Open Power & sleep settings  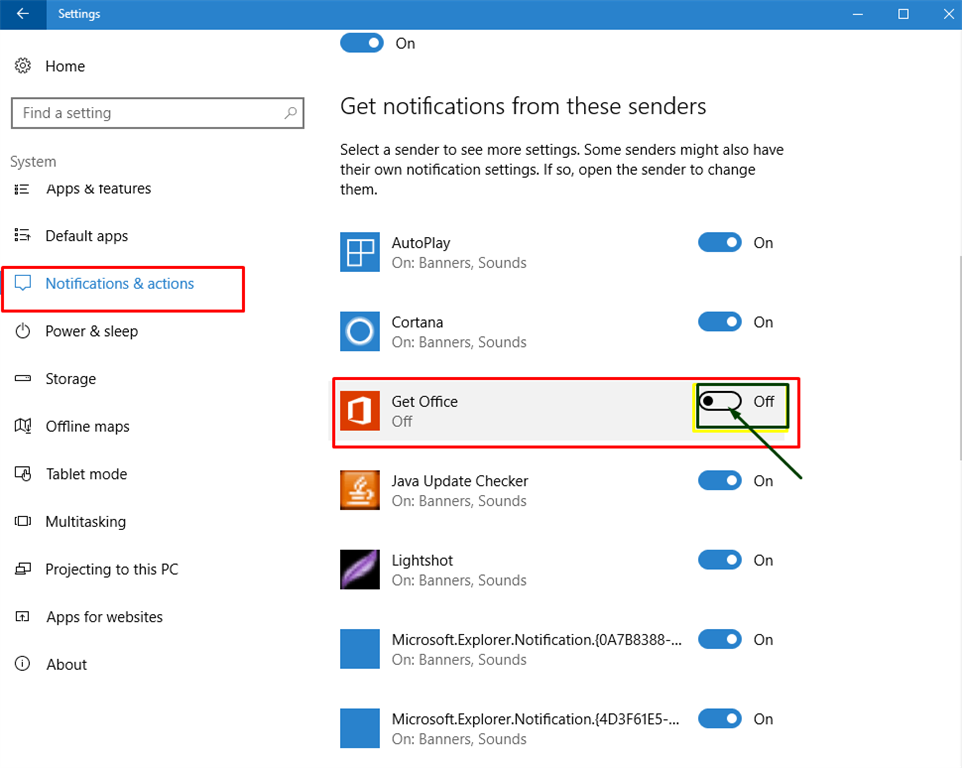click(91, 331)
